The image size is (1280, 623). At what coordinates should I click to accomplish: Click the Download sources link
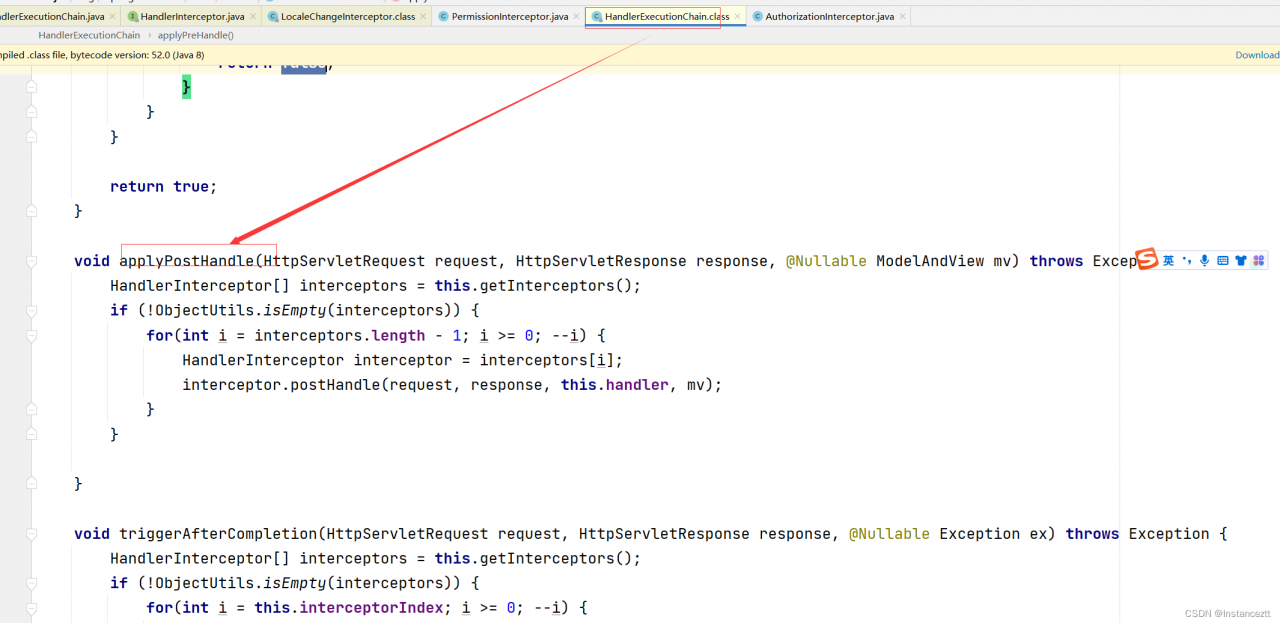click(1257, 55)
